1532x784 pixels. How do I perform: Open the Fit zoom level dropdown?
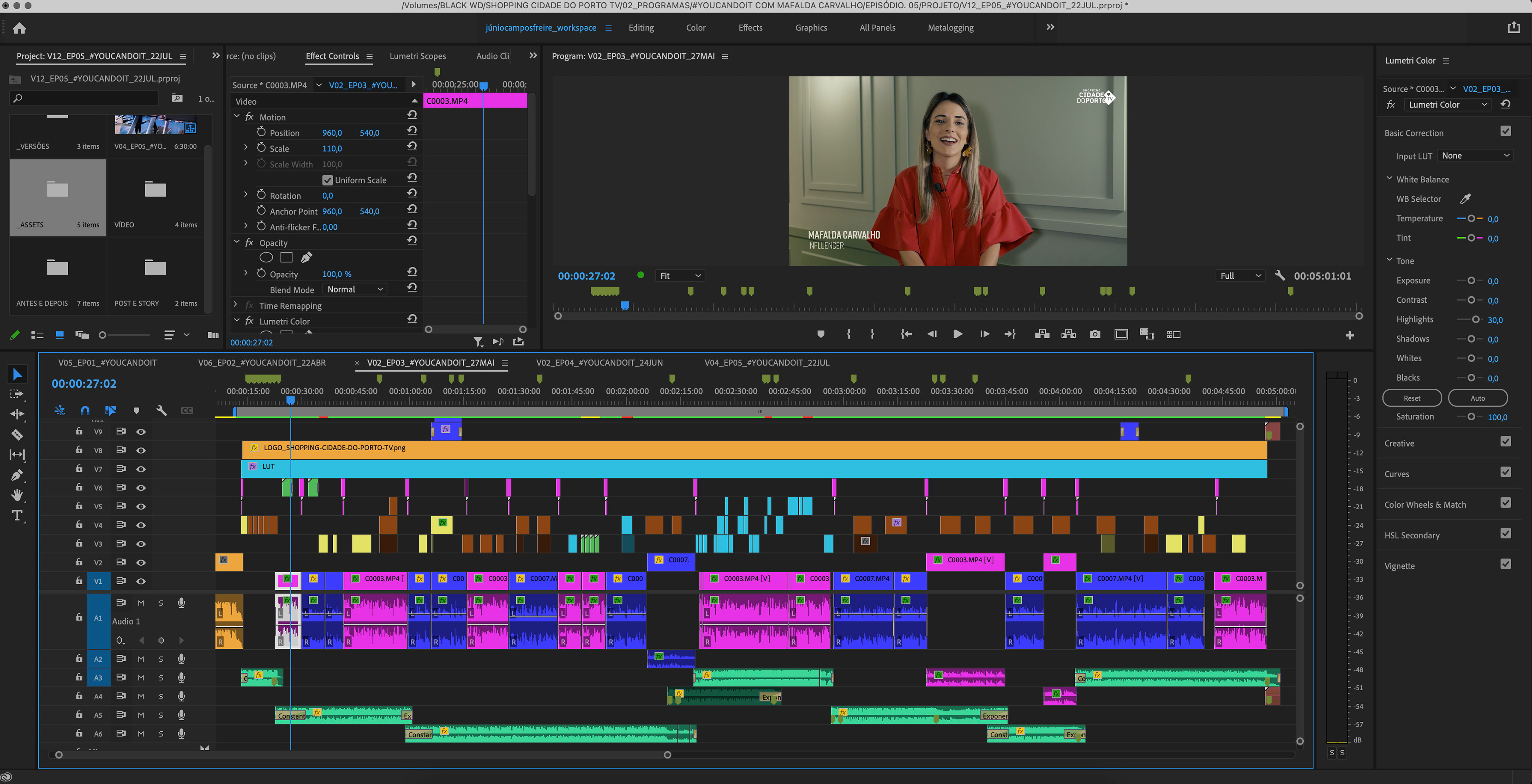(x=680, y=276)
